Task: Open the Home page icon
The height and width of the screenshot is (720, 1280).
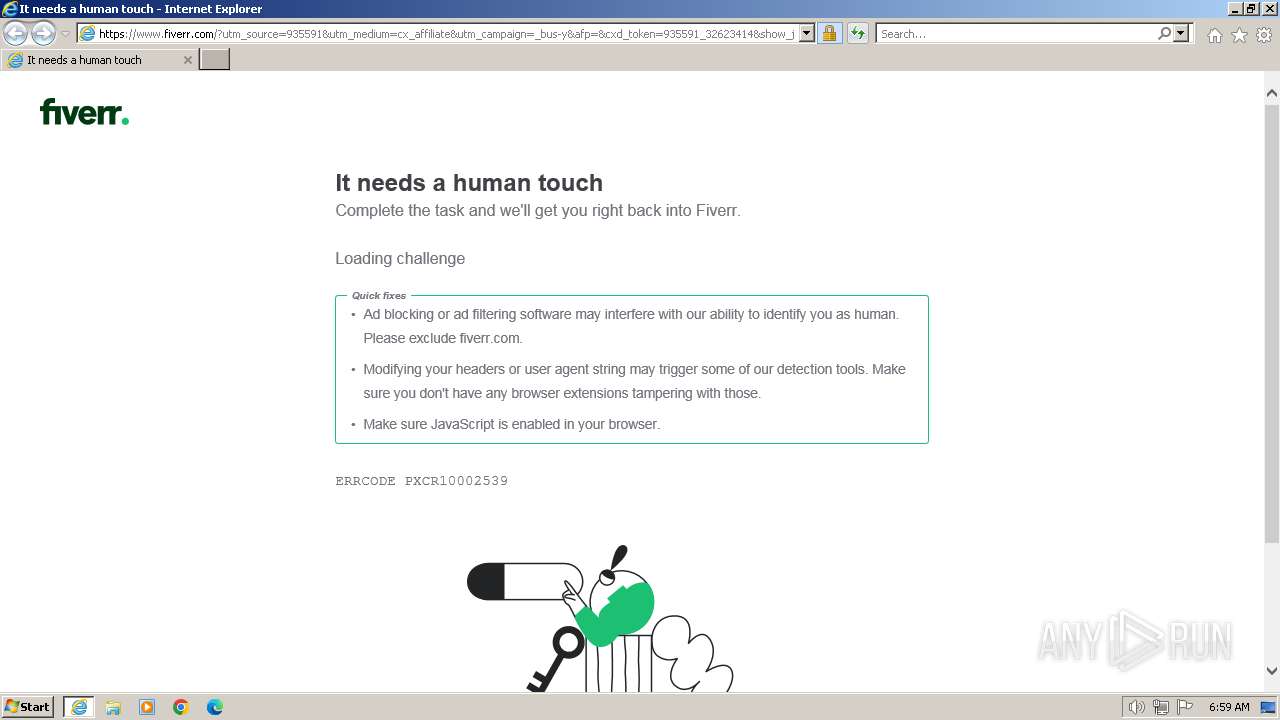Action: (x=1214, y=35)
